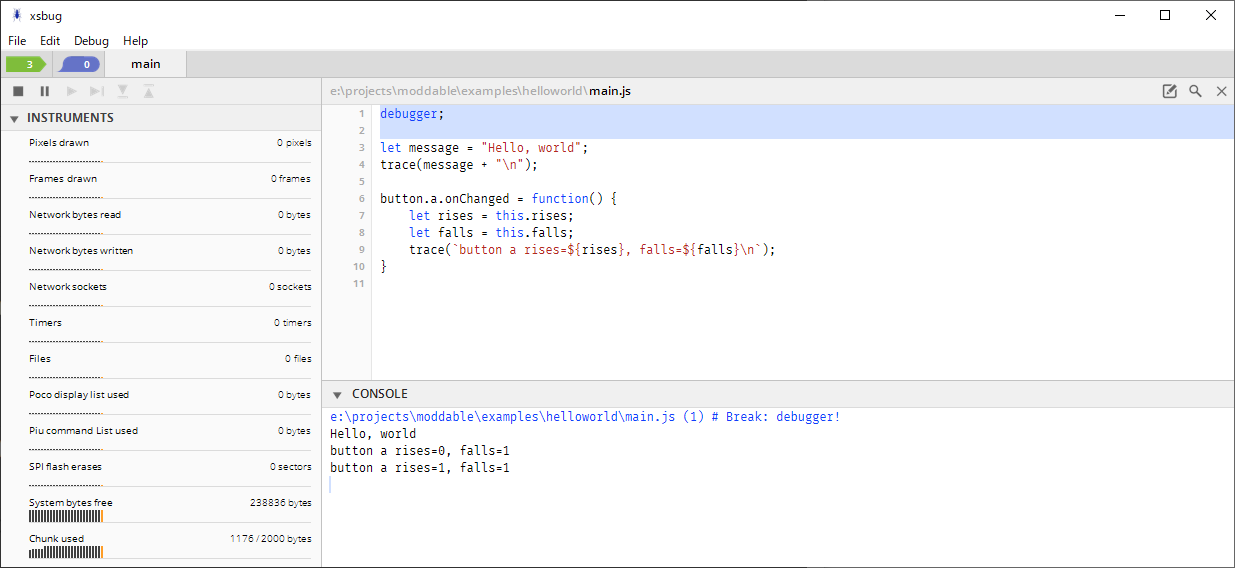
Task: Click console line 'rises=1, falls=1'
Action: (420, 468)
